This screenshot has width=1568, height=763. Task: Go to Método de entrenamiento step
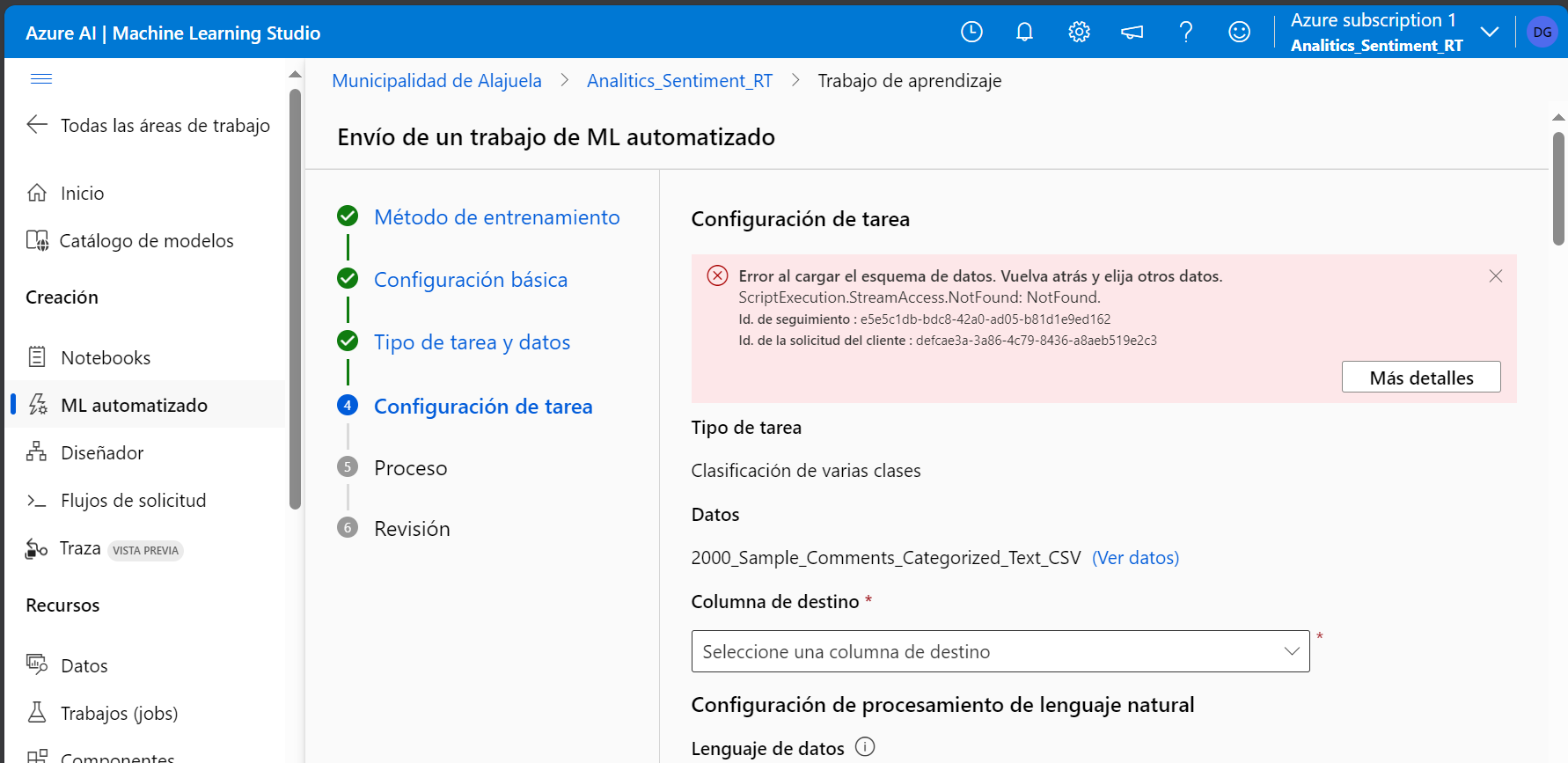(x=496, y=216)
